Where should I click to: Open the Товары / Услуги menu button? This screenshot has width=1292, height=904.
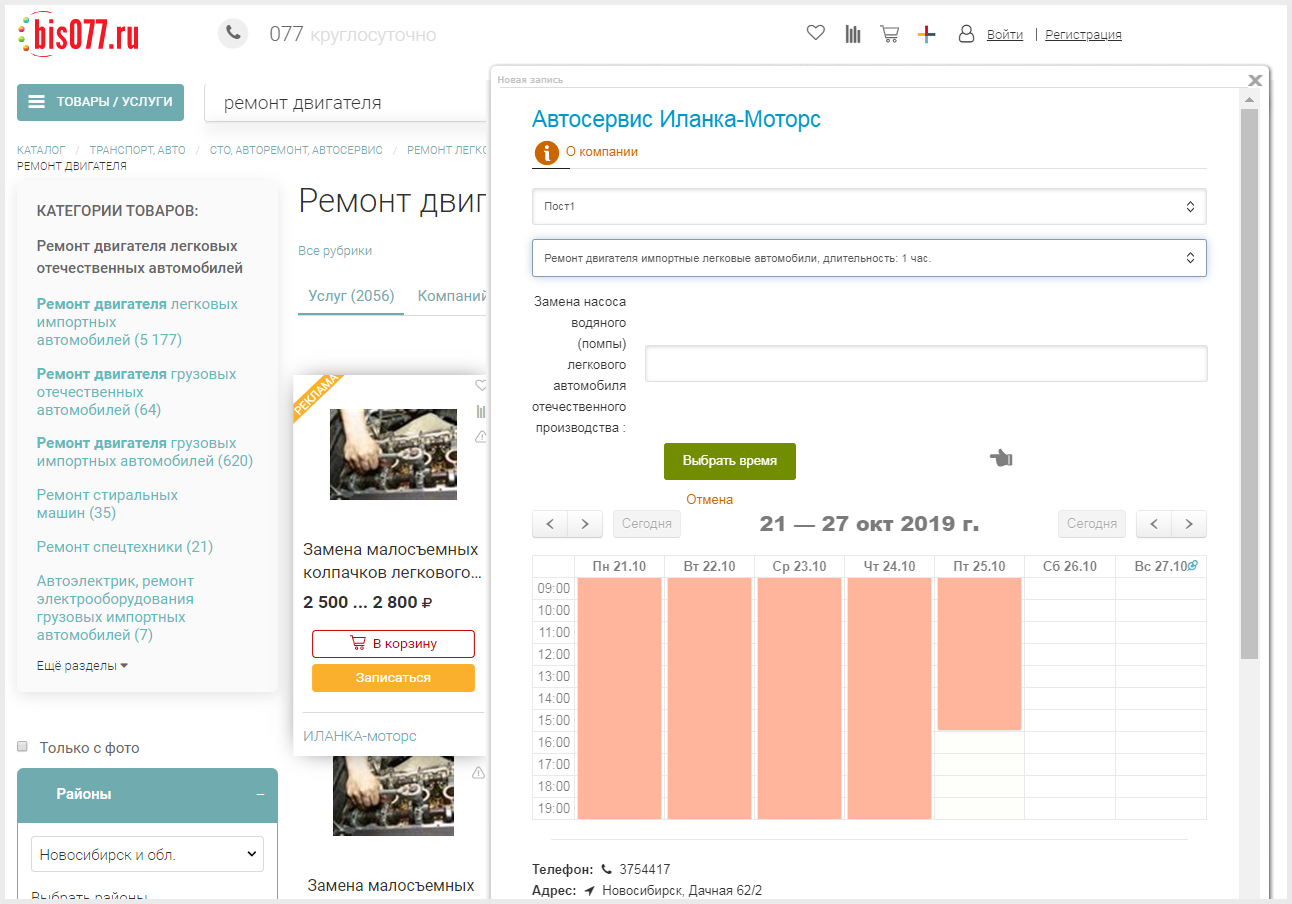coord(100,102)
